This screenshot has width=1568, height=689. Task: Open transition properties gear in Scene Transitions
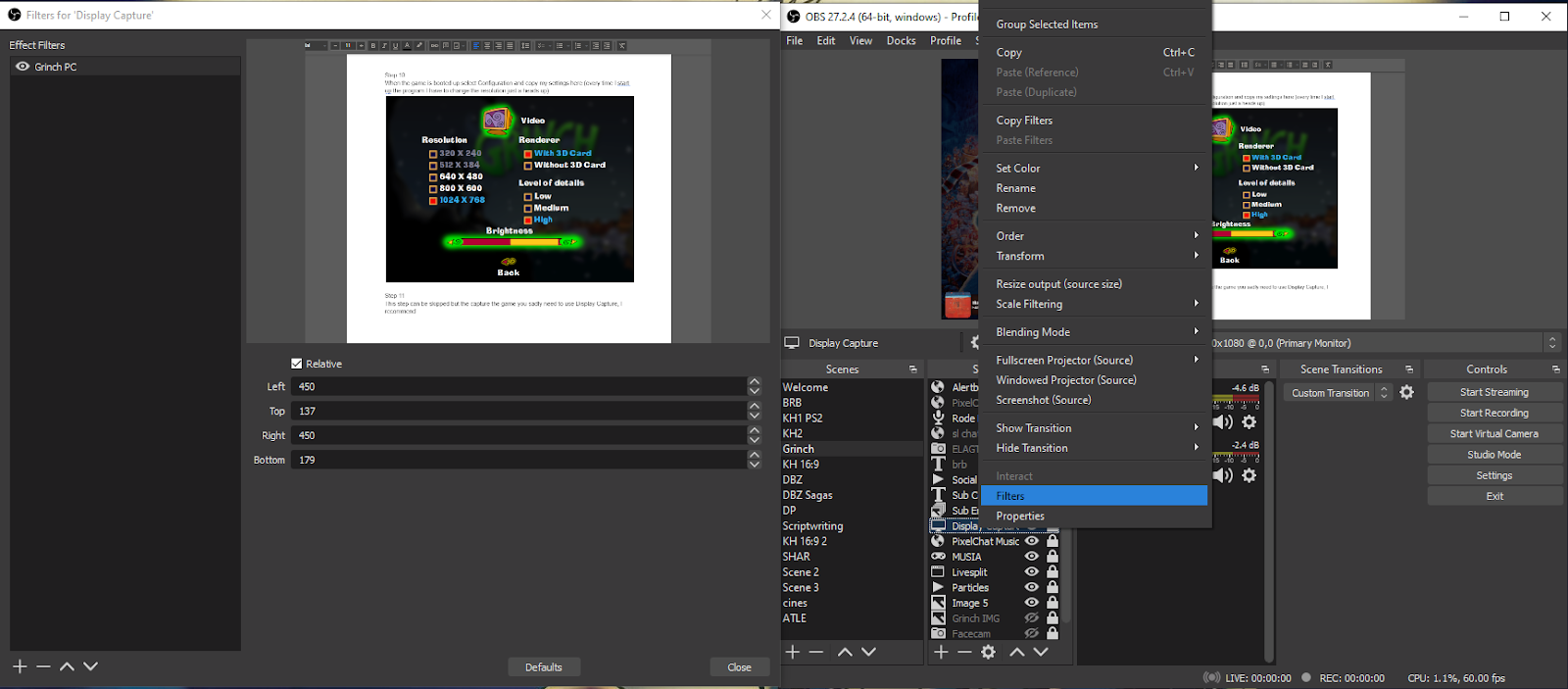[x=1406, y=392]
